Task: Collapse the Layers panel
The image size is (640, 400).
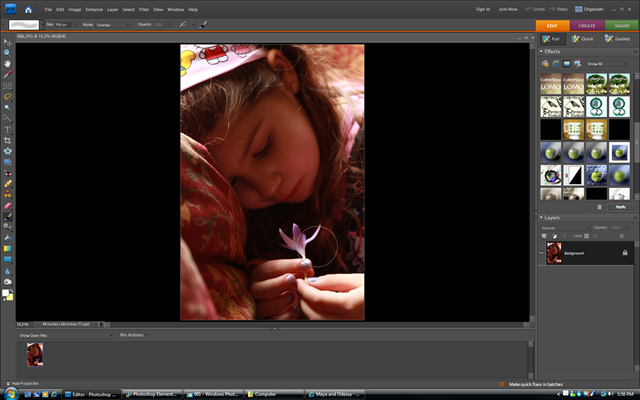Action: [541, 218]
